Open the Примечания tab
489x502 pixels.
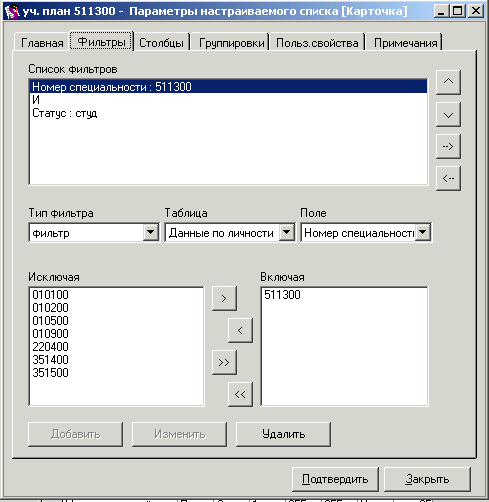click(405, 43)
